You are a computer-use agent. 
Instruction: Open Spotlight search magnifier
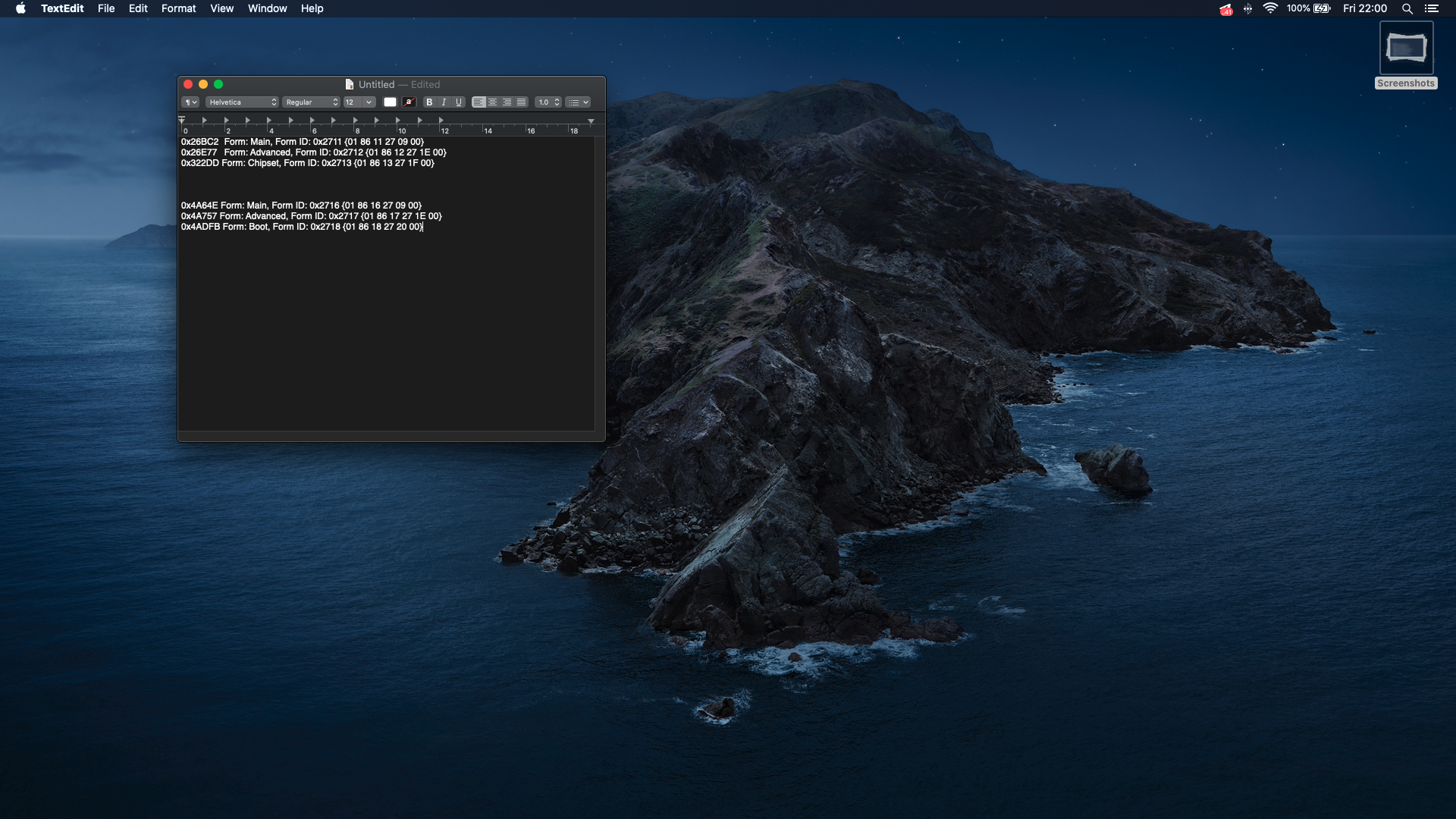(x=1407, y=8)
